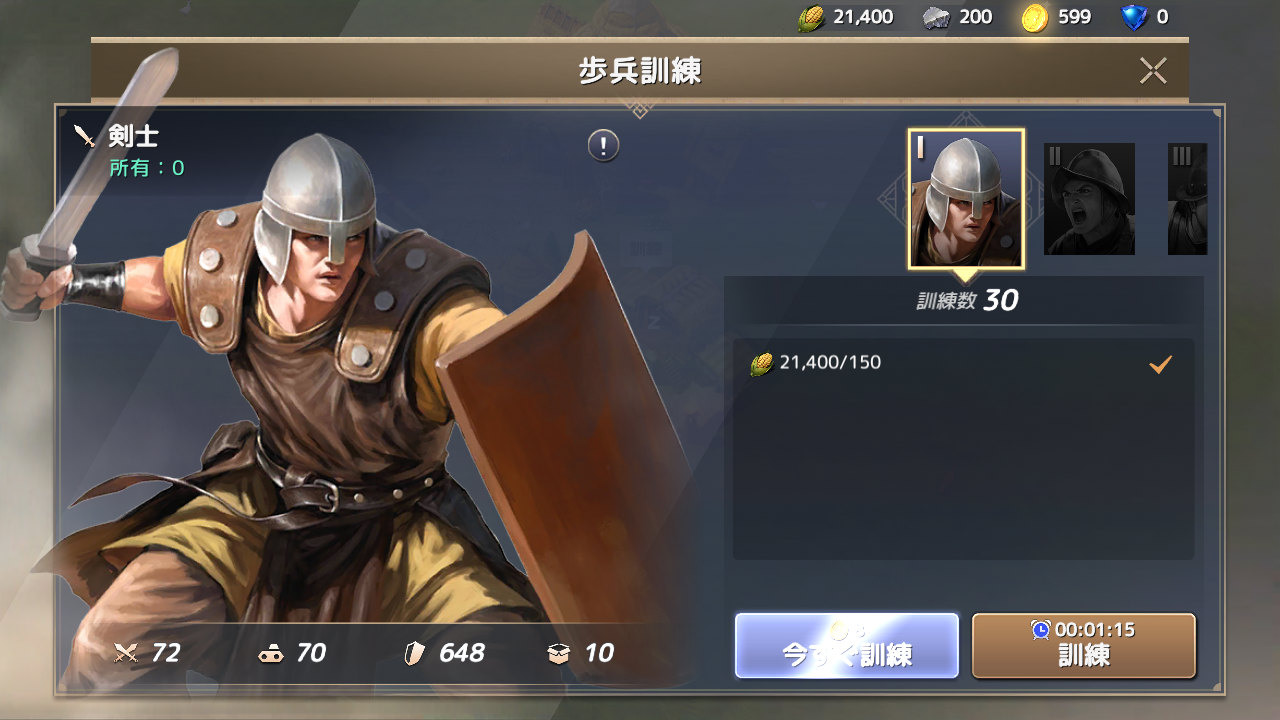
Task: Tap the blue gem icon
Action: click(1133, 17)
